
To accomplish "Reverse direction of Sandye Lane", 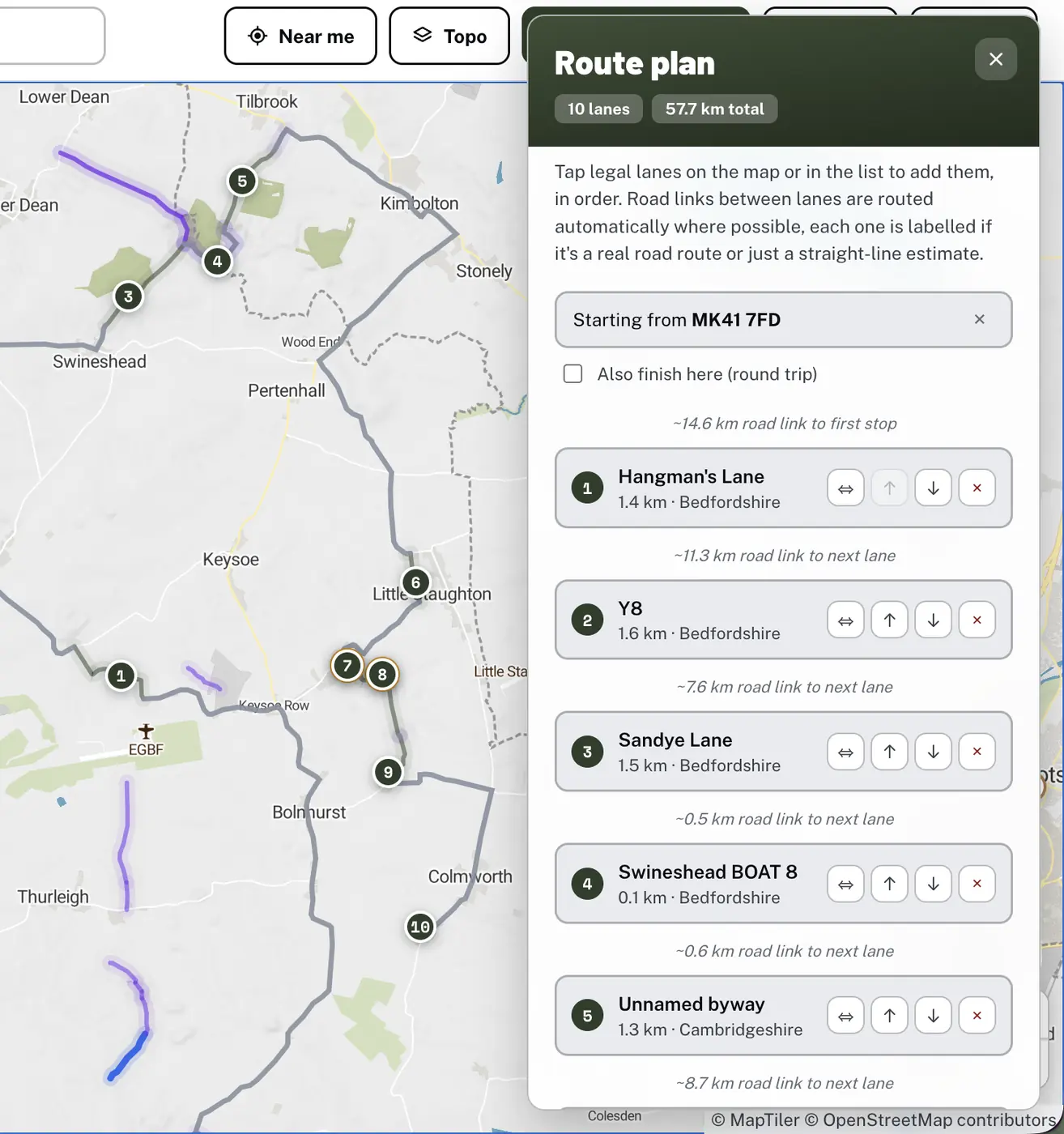I will tap(845, 752).
